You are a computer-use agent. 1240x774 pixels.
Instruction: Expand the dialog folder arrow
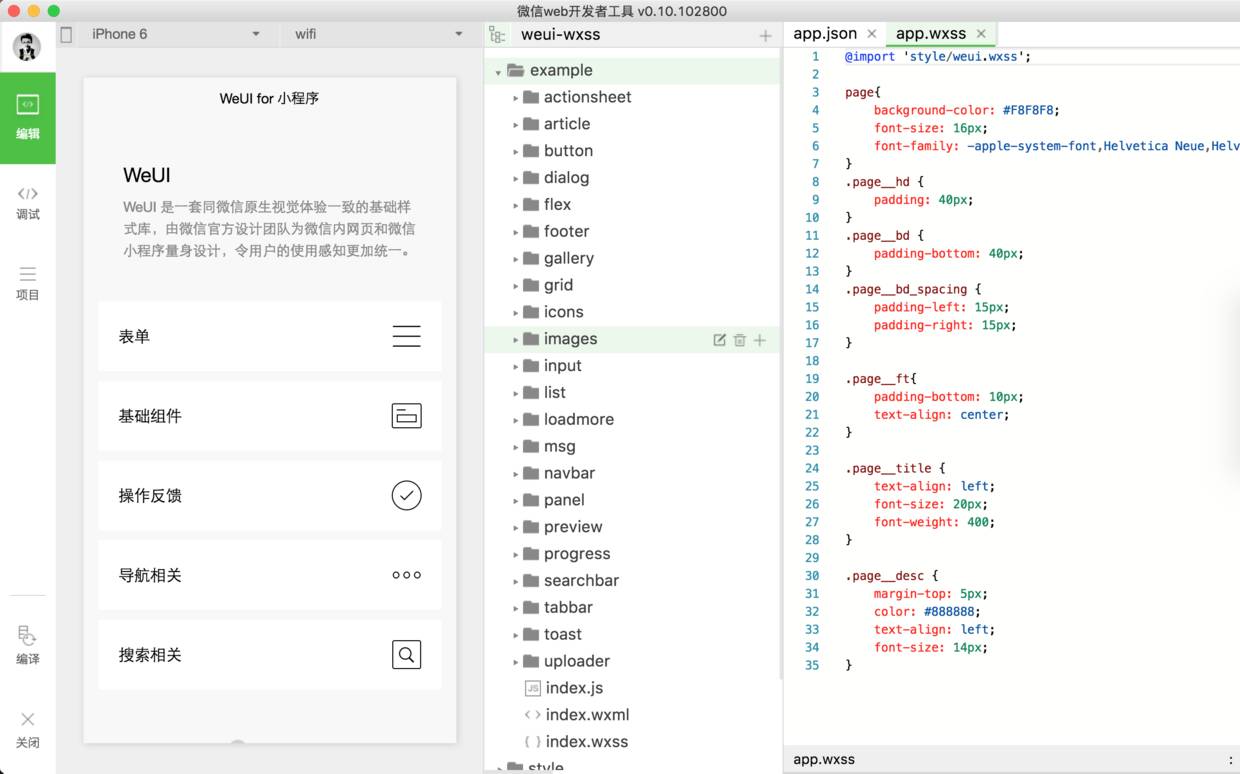pyautogui.click(x=516, y=179)
